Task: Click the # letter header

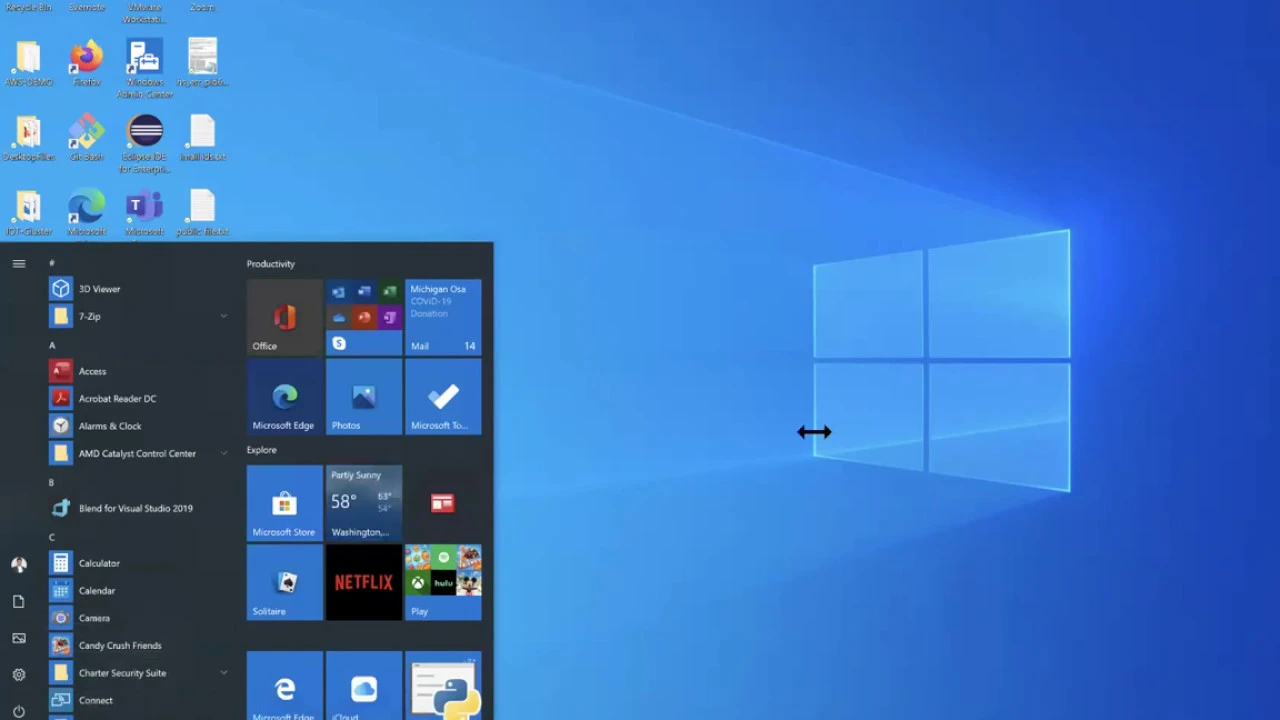Action: pyautogui.click(x=52, y=263)
